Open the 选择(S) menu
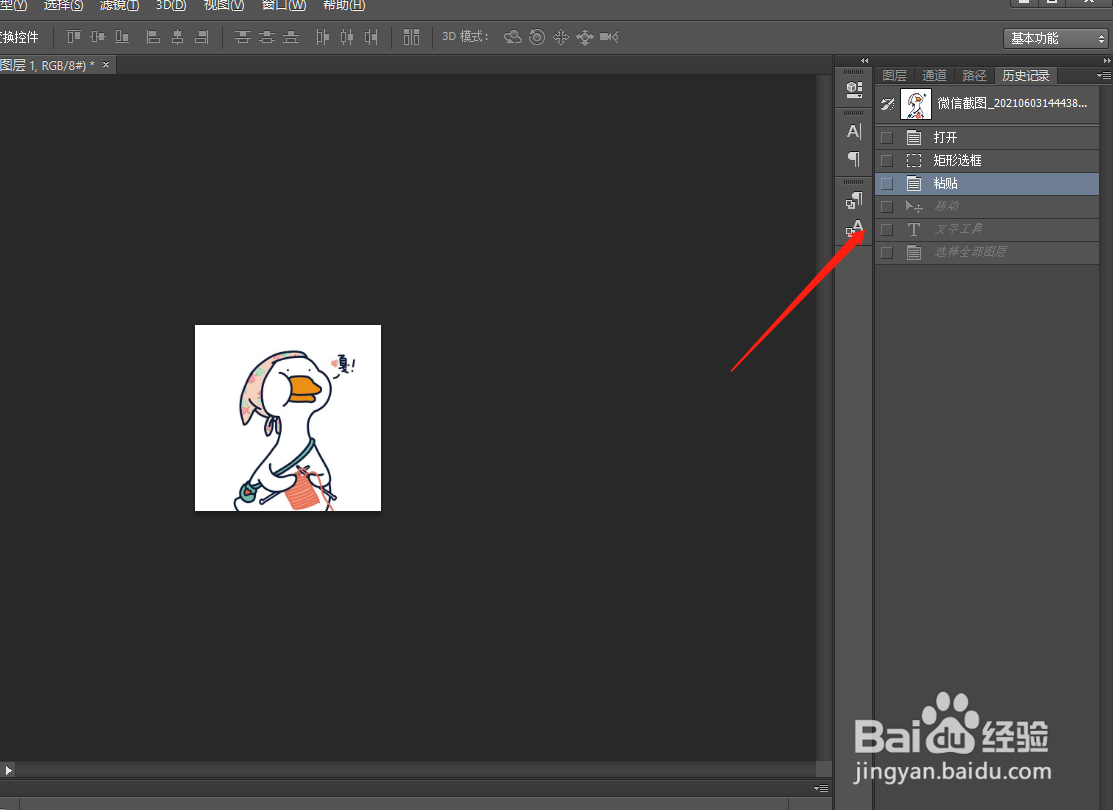1113x810 pixels. (x=63, y=6)
